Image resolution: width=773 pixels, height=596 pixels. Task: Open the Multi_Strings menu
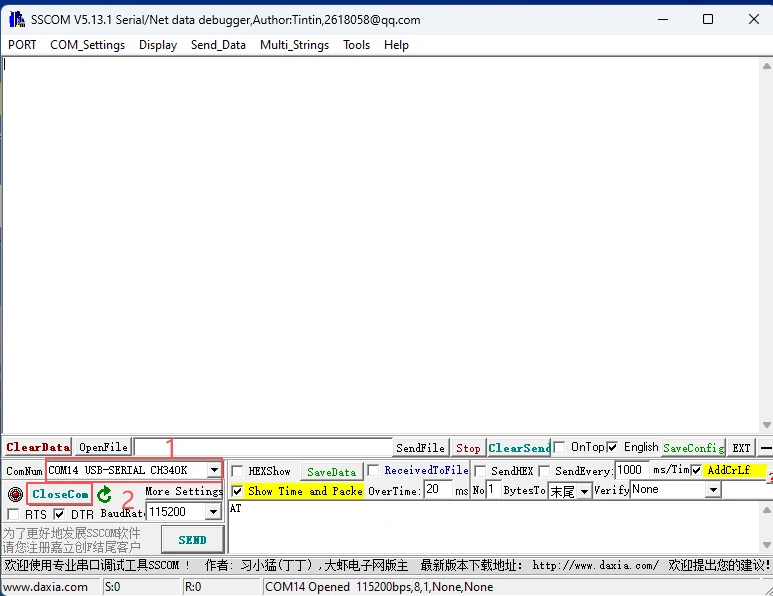[x=294, y=45]
